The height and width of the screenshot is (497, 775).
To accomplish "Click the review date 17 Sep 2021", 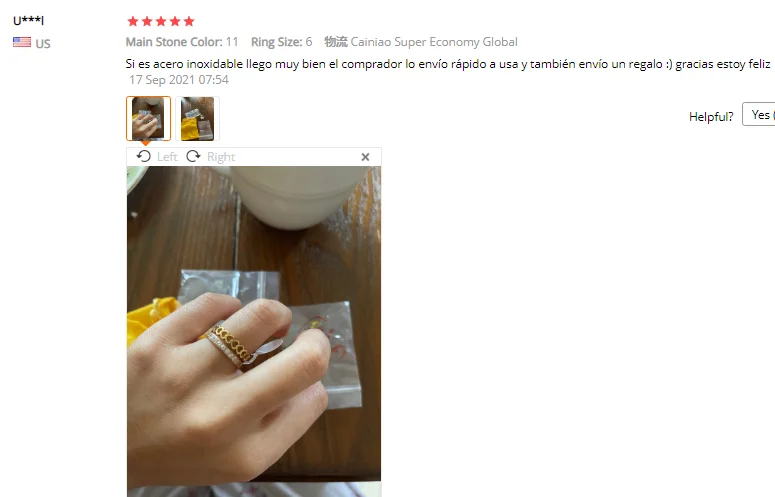I will coord(179,80).
